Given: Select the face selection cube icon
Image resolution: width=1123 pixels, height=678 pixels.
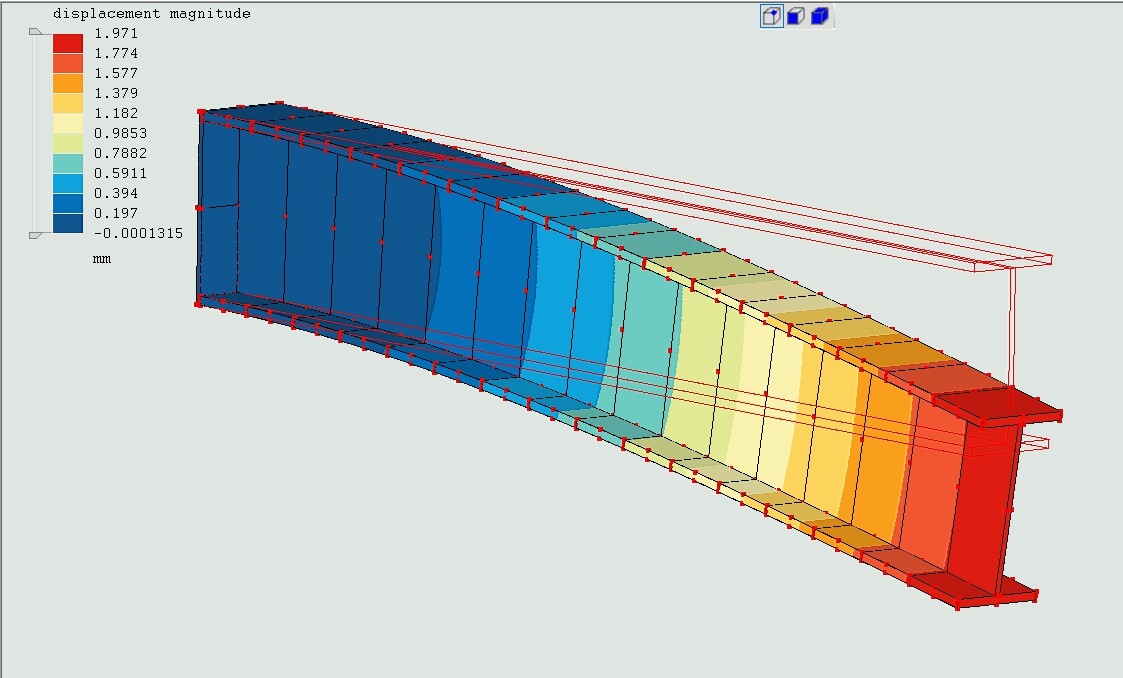Looking at the screenshot, I should point(796,16).
